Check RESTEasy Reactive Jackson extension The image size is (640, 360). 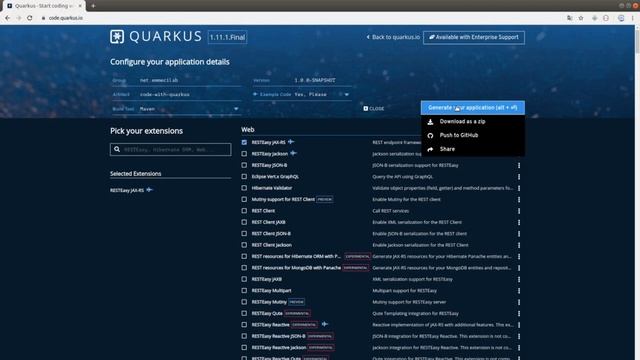244,348
